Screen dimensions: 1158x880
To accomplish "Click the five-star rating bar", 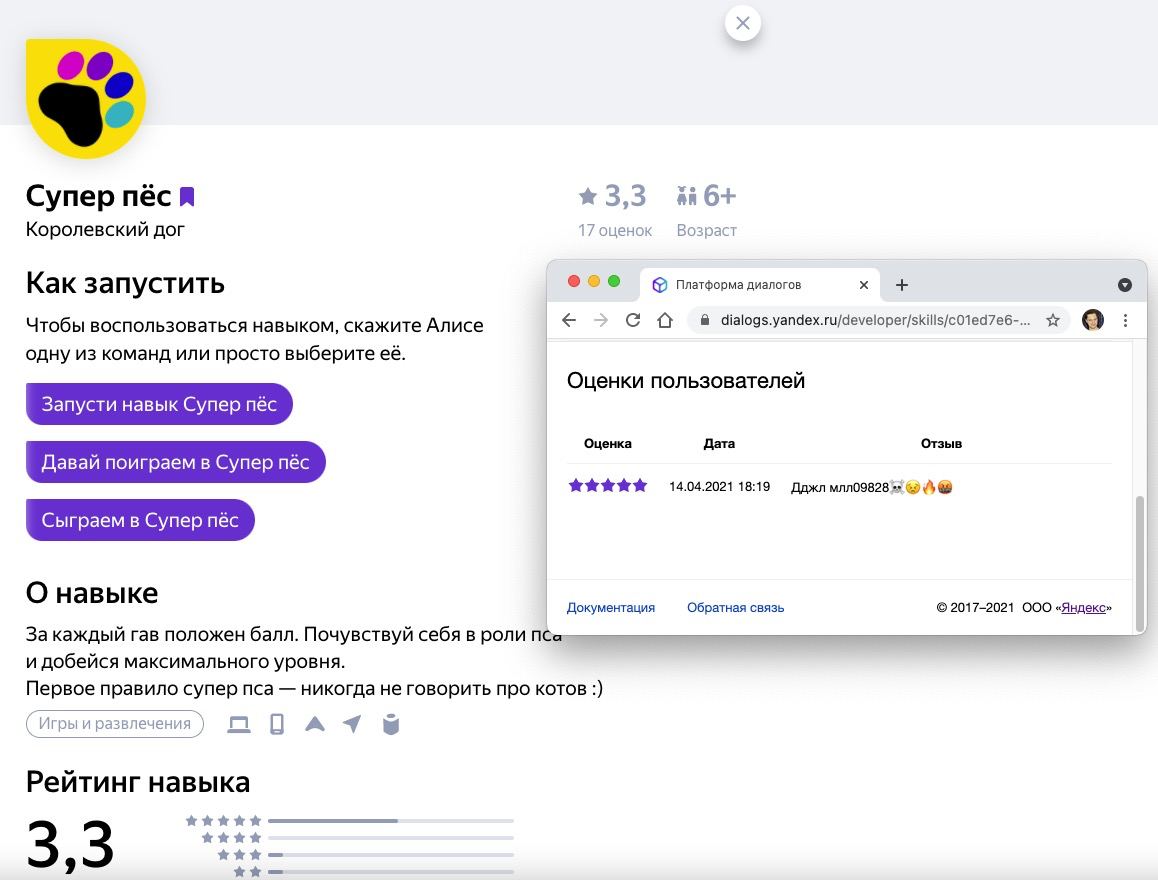I will 391,820.
